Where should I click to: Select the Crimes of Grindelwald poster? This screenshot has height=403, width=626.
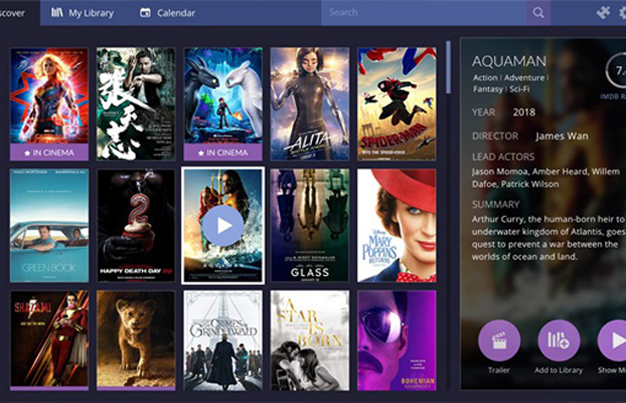pyautogui.click(x=223, y=340)
